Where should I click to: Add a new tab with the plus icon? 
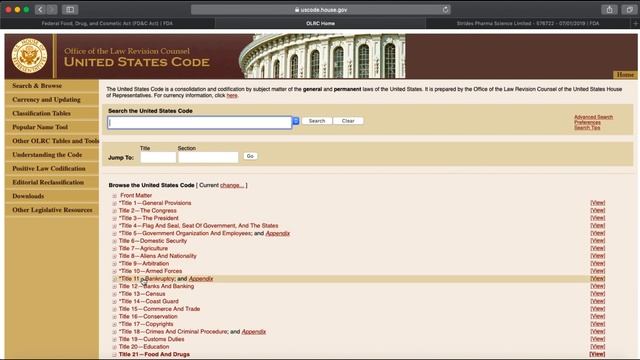(635, 23)
